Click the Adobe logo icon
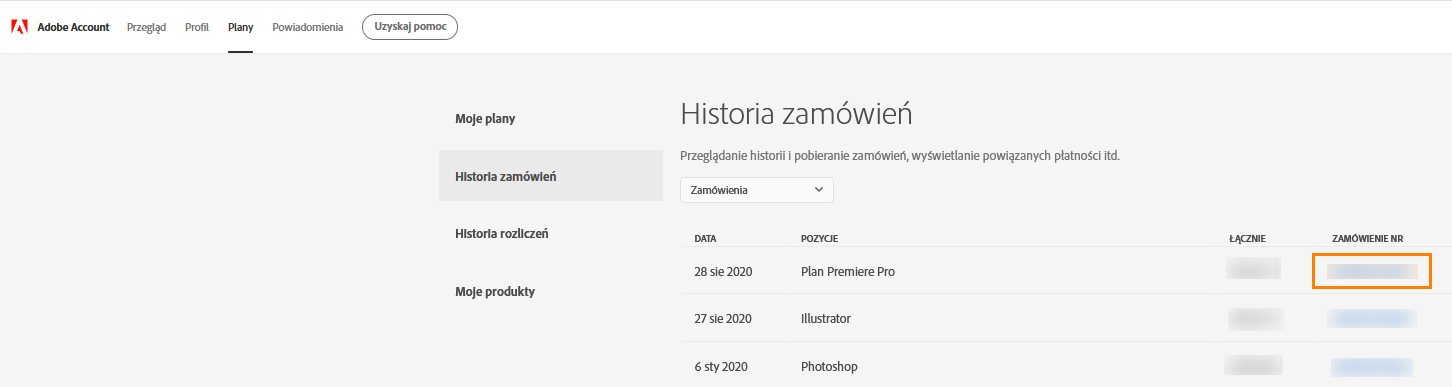This screenshot has width=1452, height=387. [x=19, y=27]
